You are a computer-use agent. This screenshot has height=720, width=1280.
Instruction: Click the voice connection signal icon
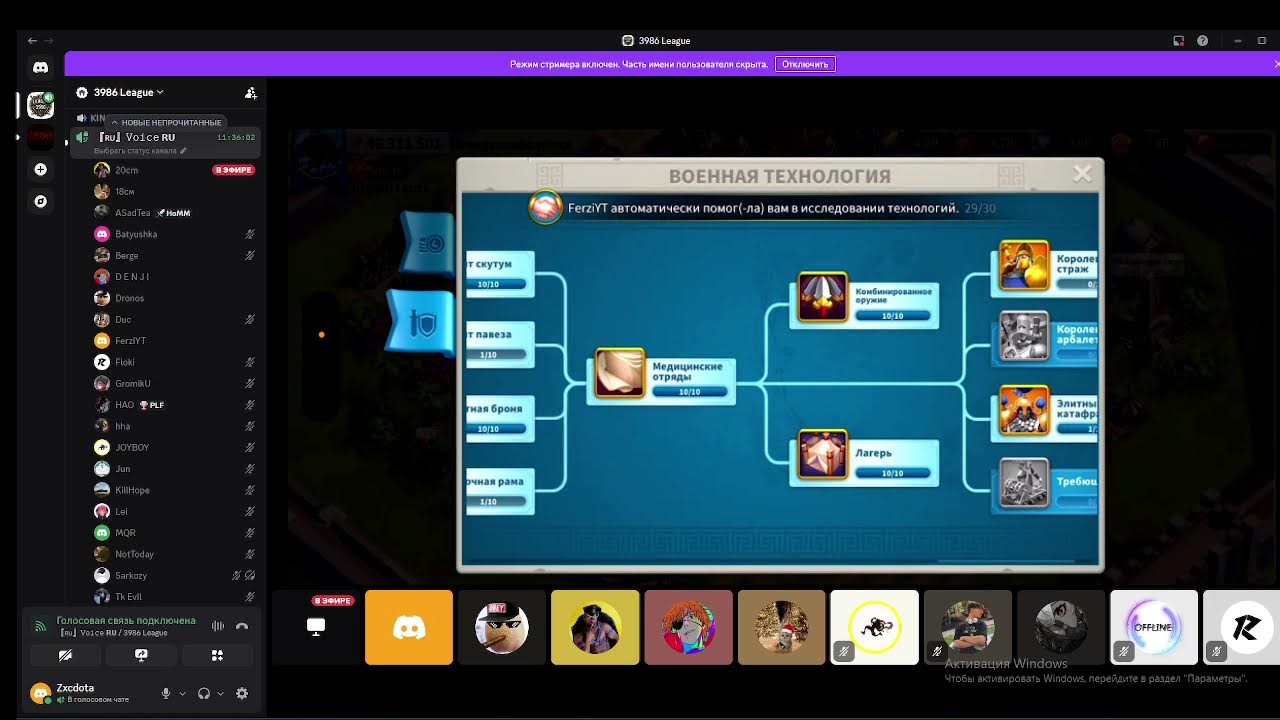[41, 626]
